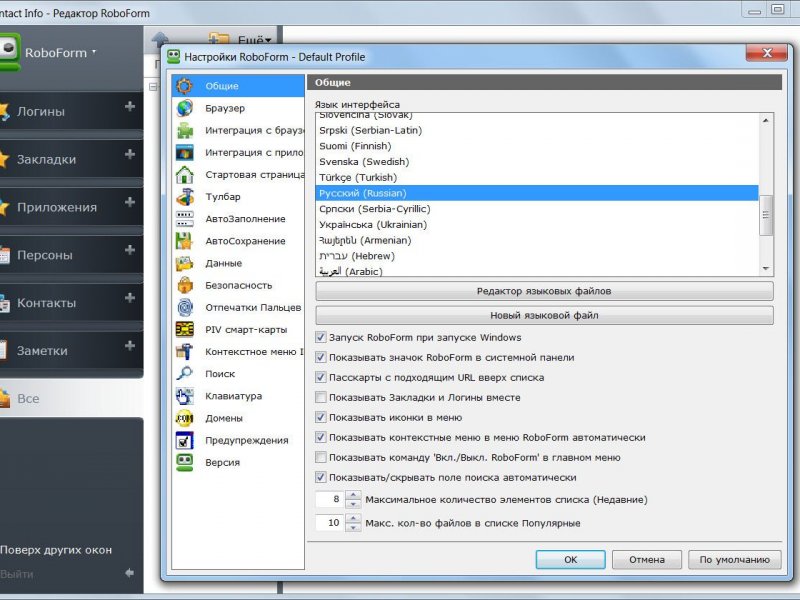This screenshot has height=600, width=800.
Task: Open the Логины section in sidebar
Action: click(71, 111)
